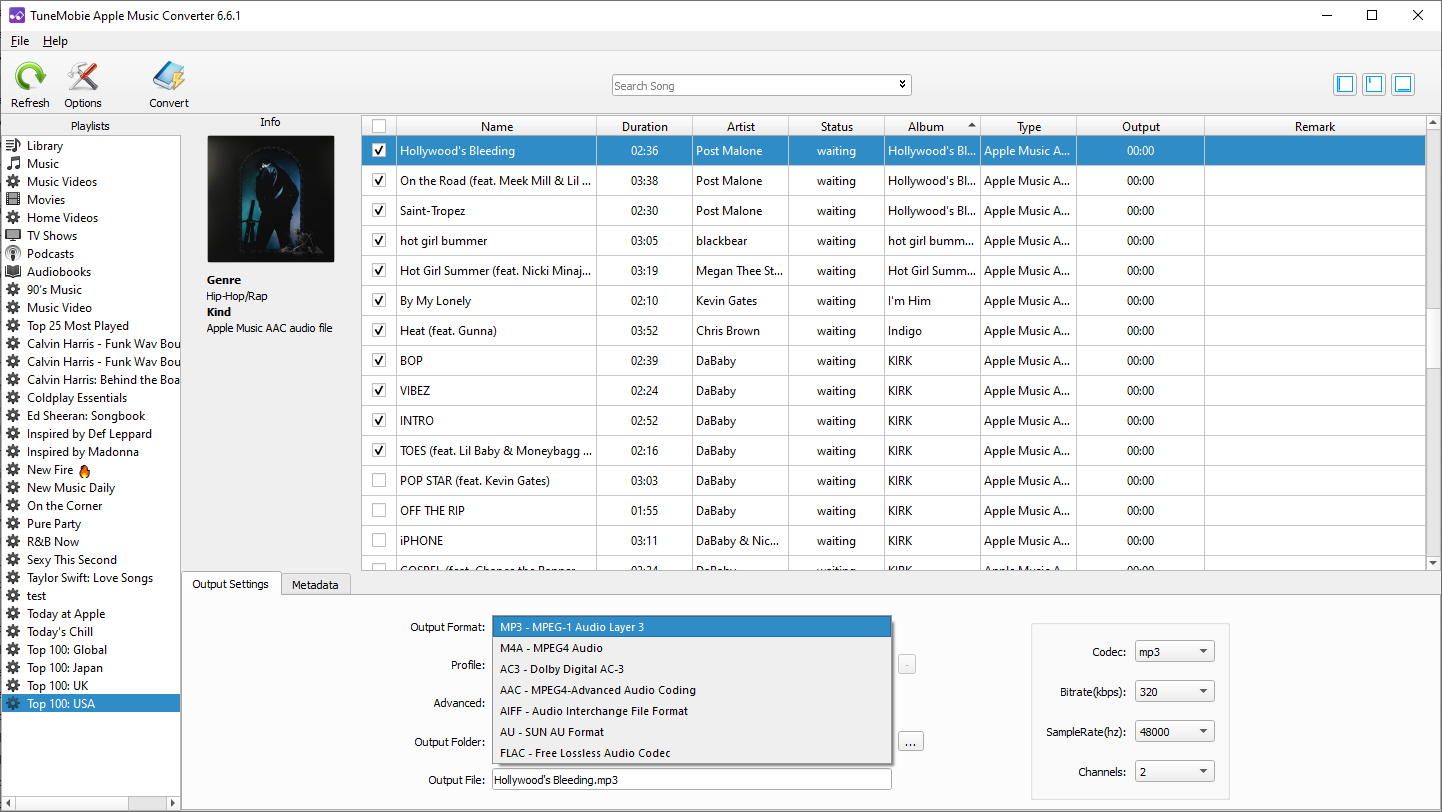Sort songs by Artist column header

pyautogui.click(x=740, y=126)
